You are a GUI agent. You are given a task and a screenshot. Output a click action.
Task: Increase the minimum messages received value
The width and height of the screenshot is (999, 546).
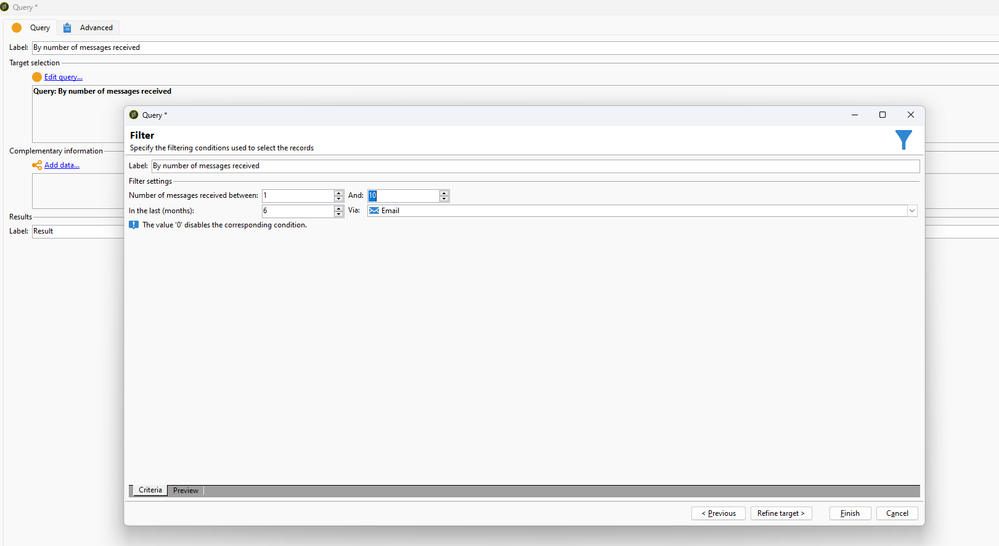click(x=339, y=193)
